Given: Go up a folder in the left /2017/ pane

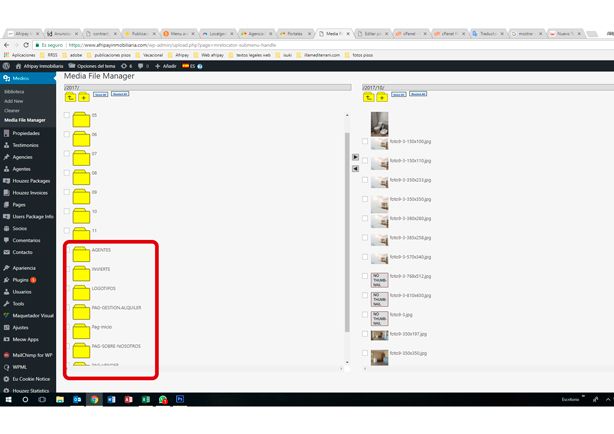Looking at the screenshot, I should 70,97.
